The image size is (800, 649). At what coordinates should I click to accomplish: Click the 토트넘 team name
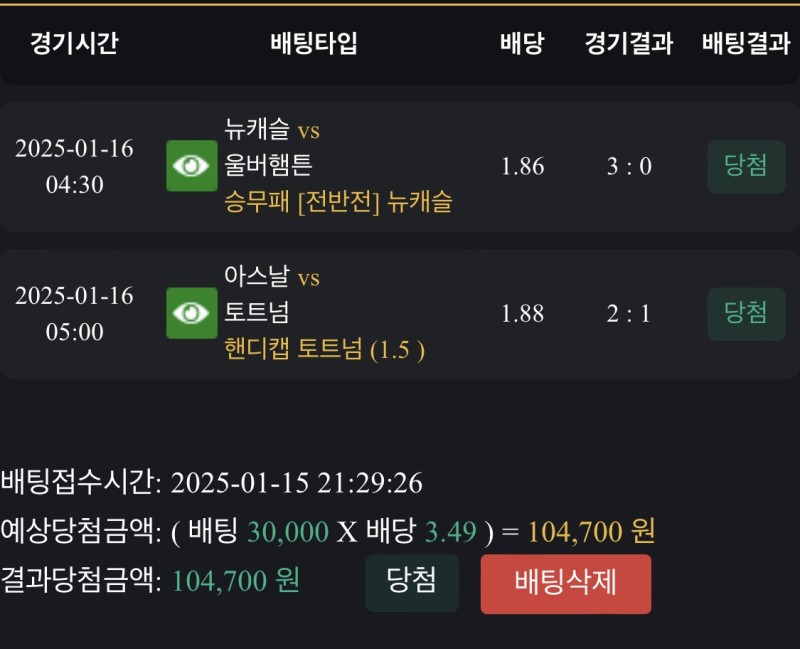(257, 313)
